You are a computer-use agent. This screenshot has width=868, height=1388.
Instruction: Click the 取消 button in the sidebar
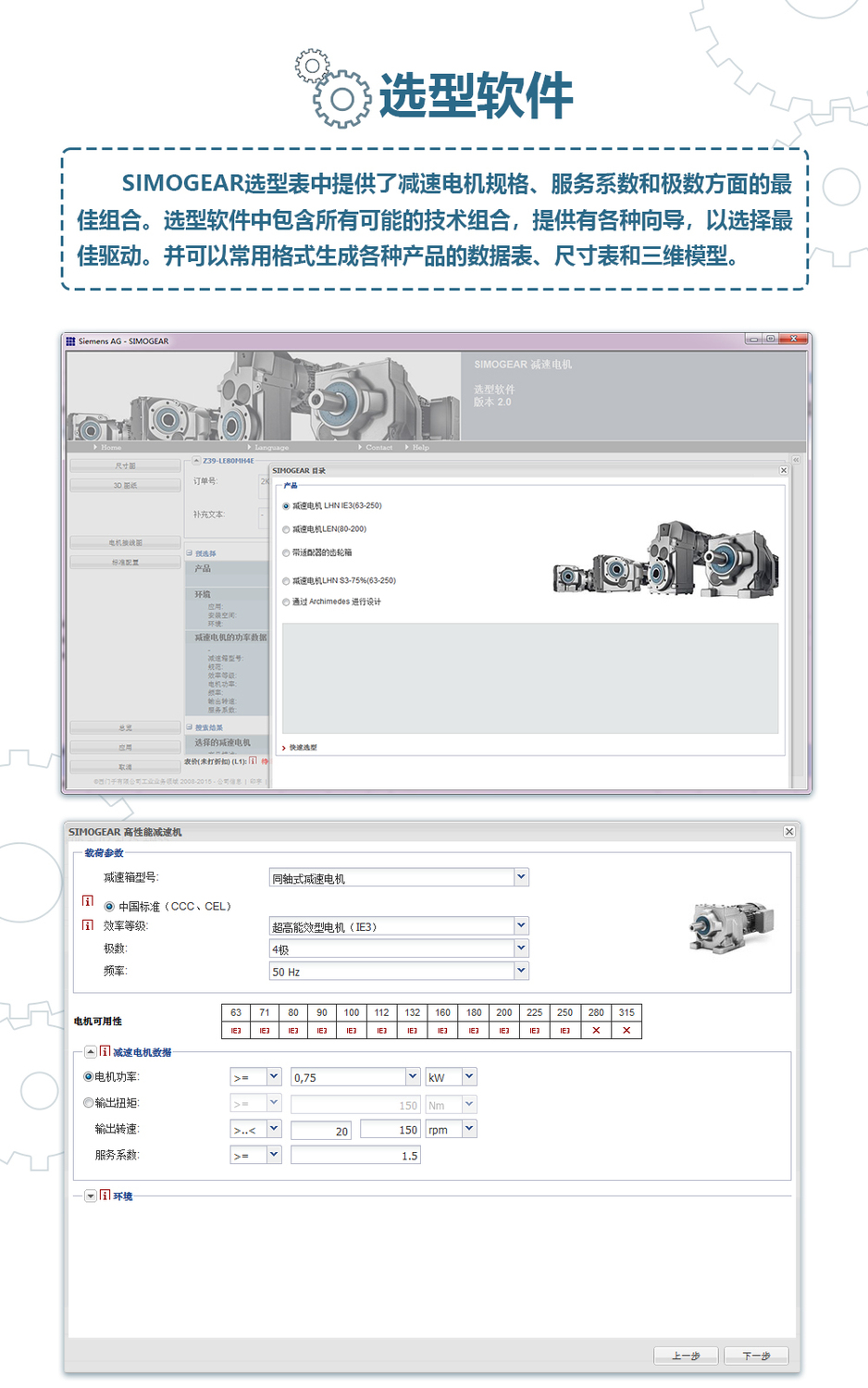(125, 766)
